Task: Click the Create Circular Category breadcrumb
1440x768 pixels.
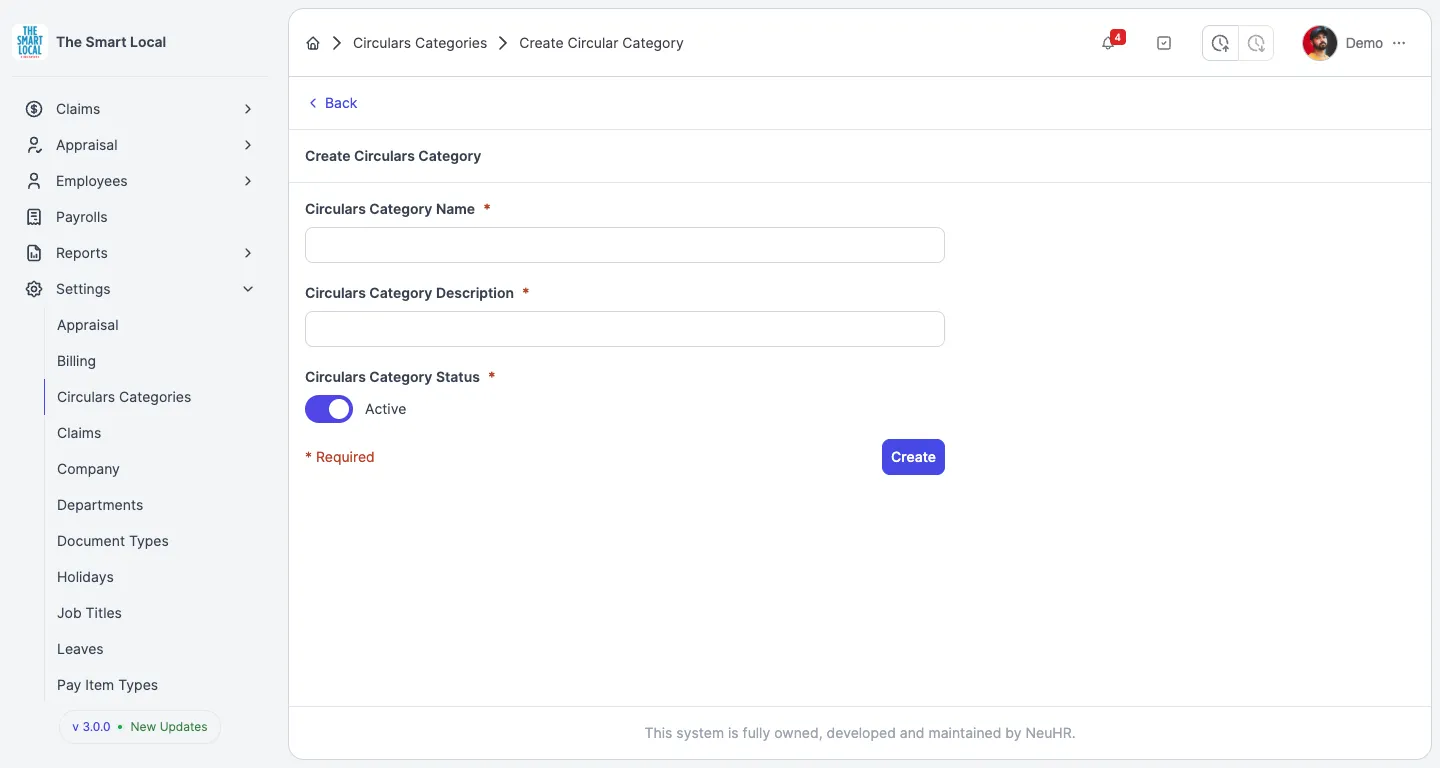Action: coord(601,43)
